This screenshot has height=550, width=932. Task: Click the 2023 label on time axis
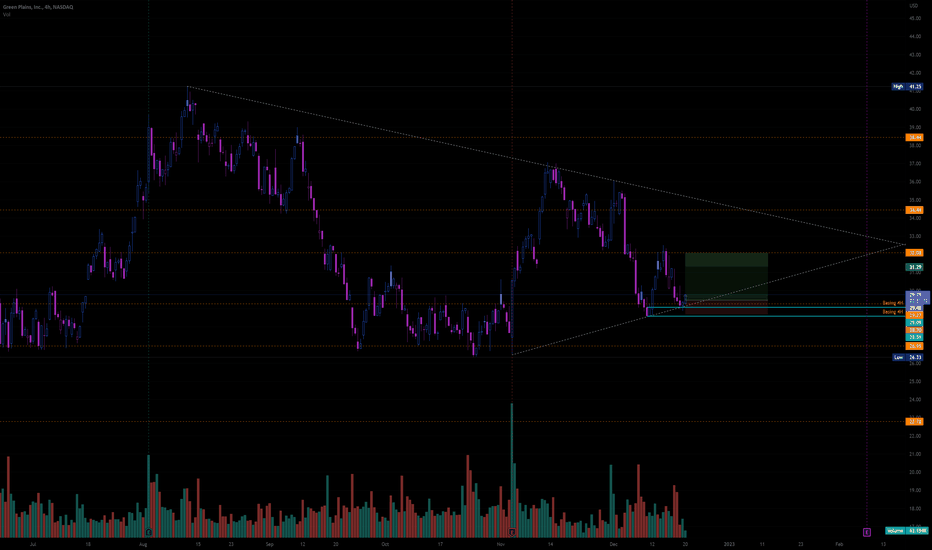[729, 544]
